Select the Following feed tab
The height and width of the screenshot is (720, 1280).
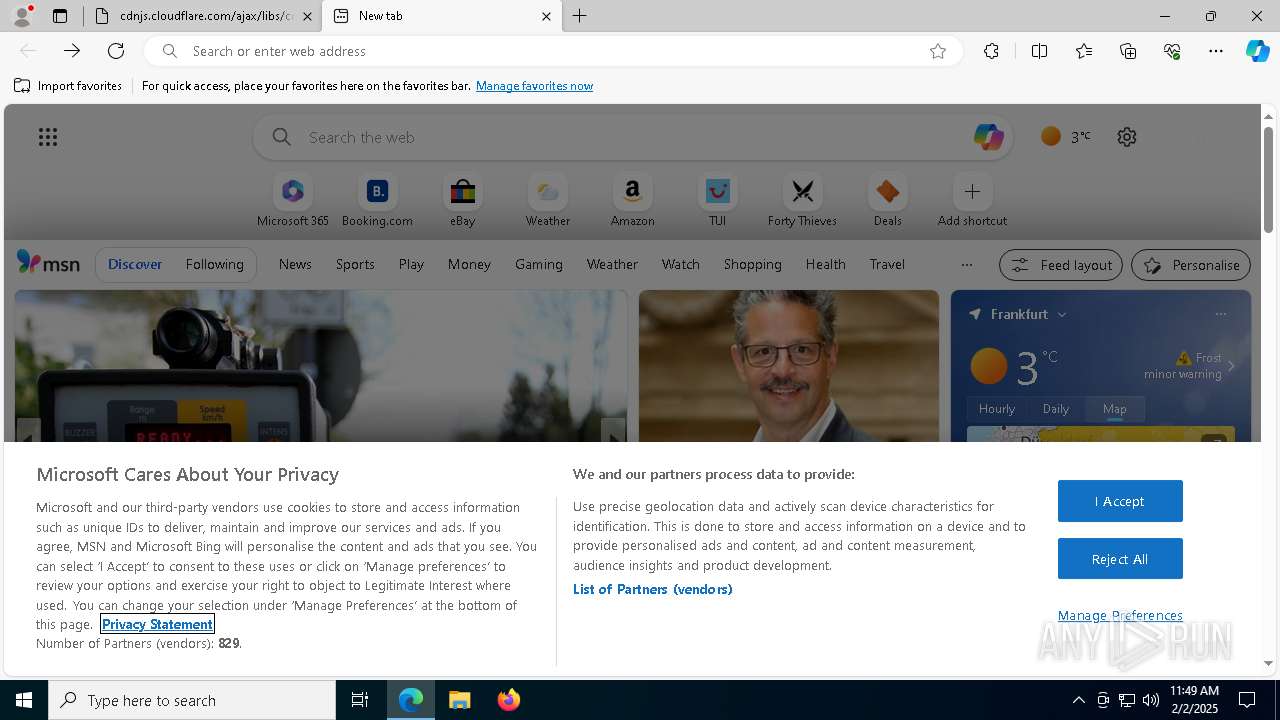(x=214, y=265)
